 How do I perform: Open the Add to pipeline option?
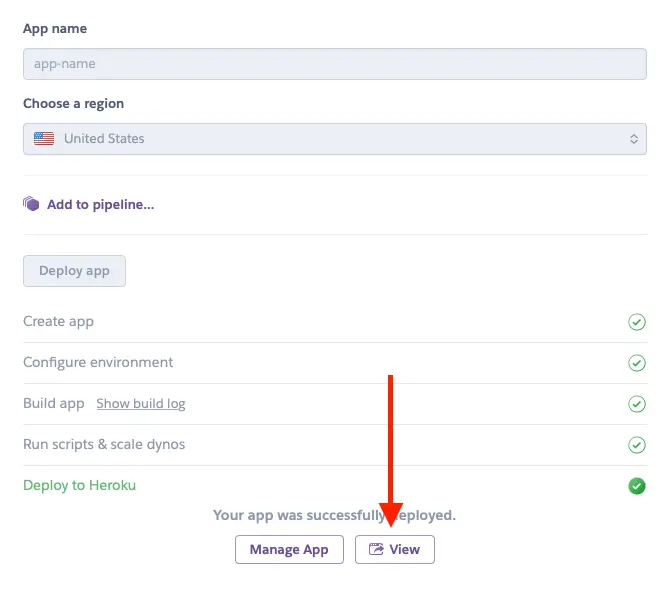click(x=100, y=204)
